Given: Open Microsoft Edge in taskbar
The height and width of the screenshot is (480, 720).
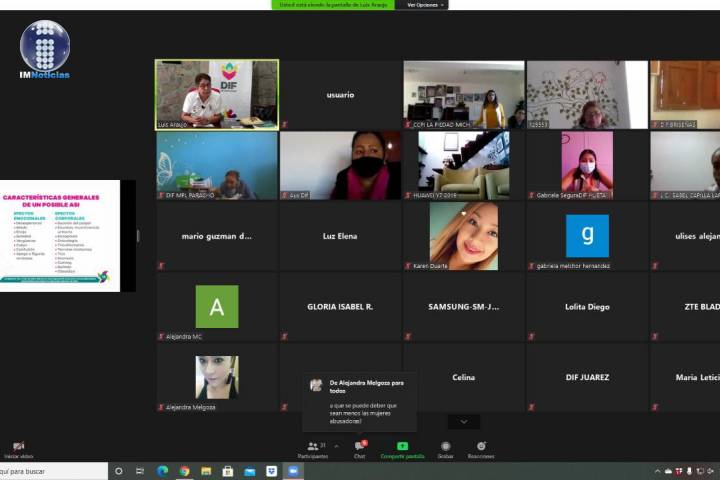Looking at the screenshot, I should (162, 471).
